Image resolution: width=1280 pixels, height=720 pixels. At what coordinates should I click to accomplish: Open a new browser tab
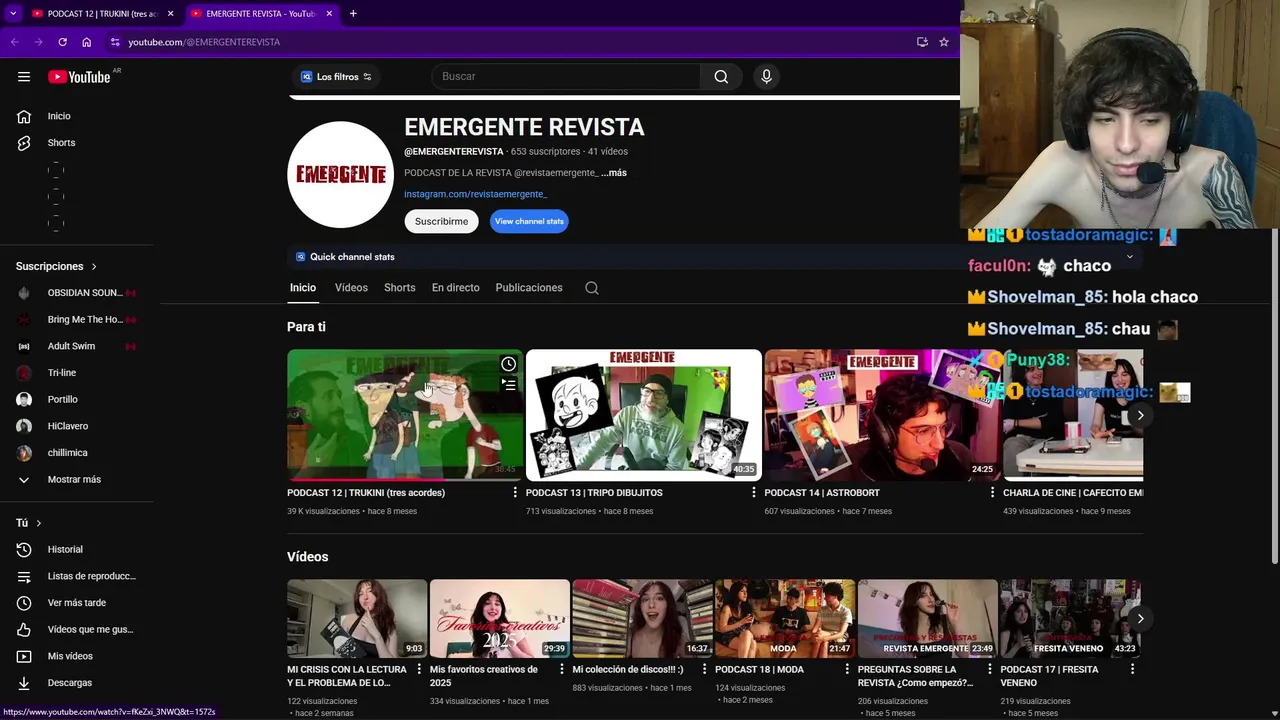point(353,14)
